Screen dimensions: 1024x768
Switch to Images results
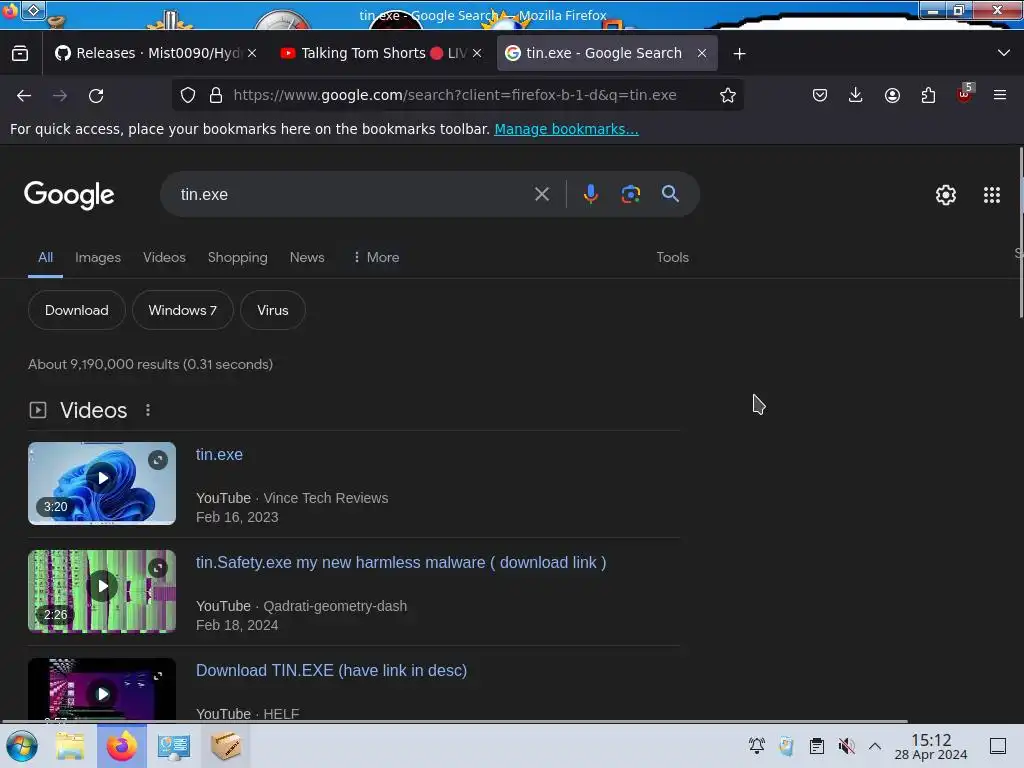click(98, 257)
